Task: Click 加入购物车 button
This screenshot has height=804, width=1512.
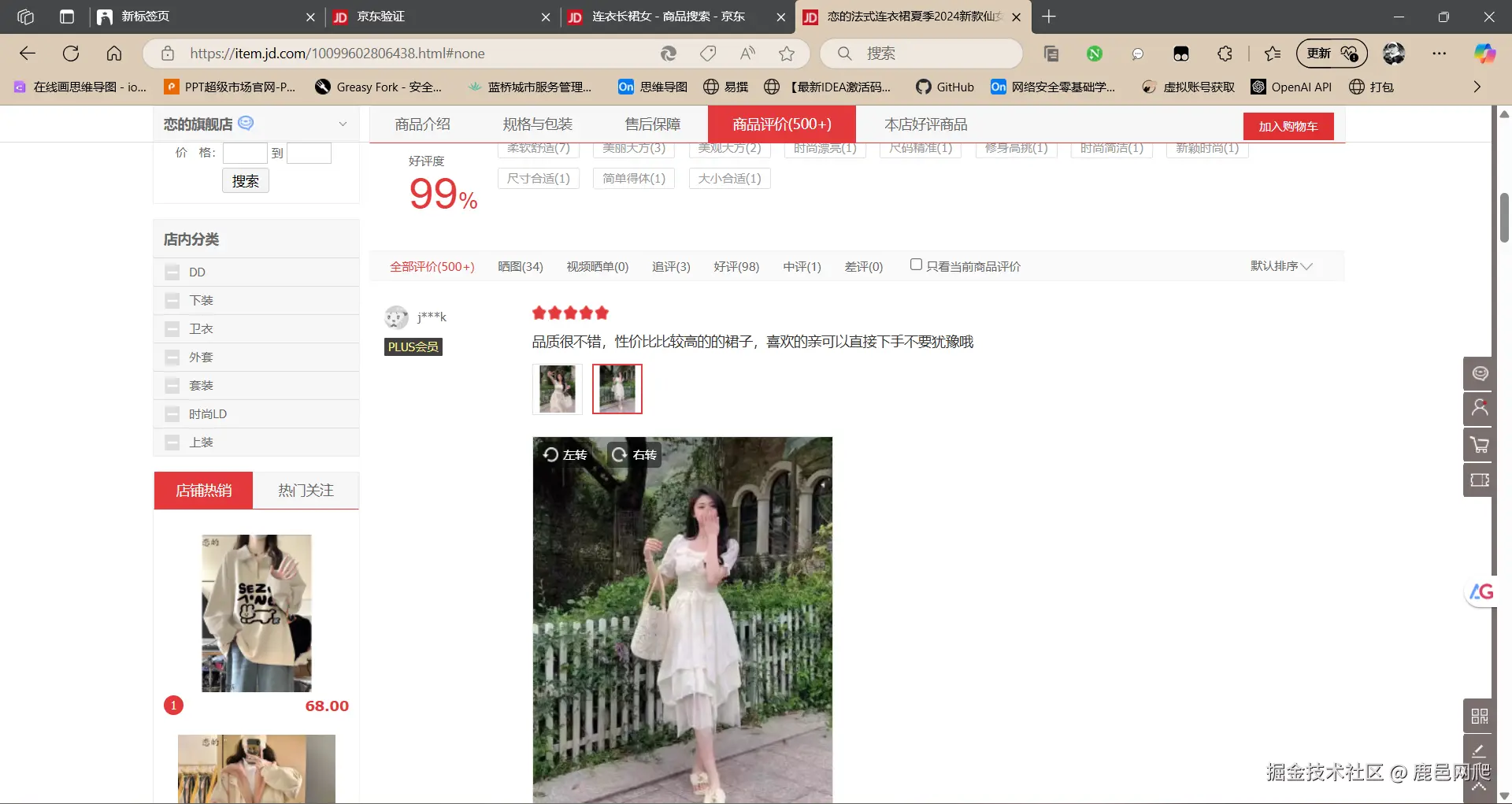Action: pos(1288,126)
